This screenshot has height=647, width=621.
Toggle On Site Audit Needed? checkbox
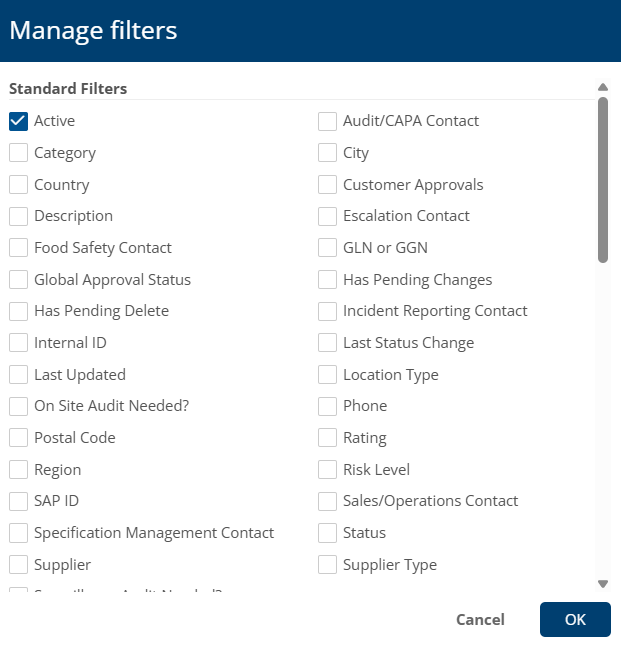pos(18,406)
